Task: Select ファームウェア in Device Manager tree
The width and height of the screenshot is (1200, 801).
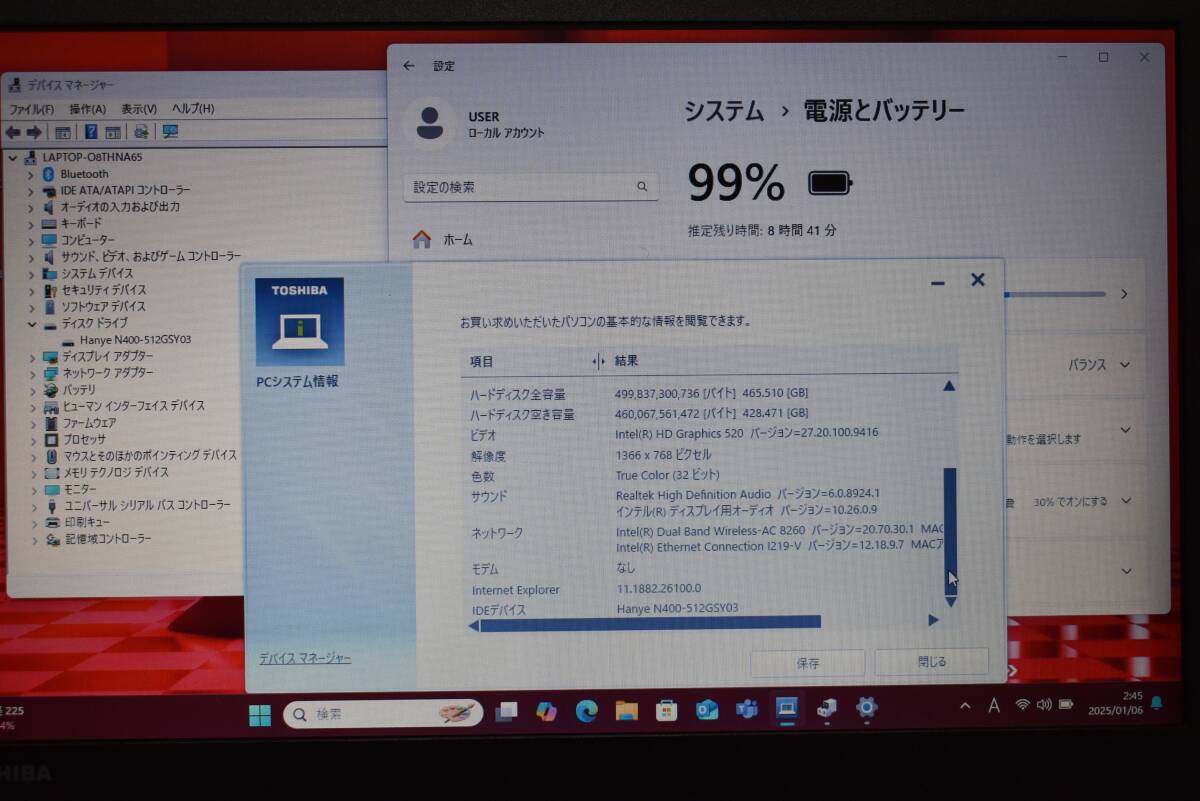Action: pyautogui.click(x=89, y=423)
